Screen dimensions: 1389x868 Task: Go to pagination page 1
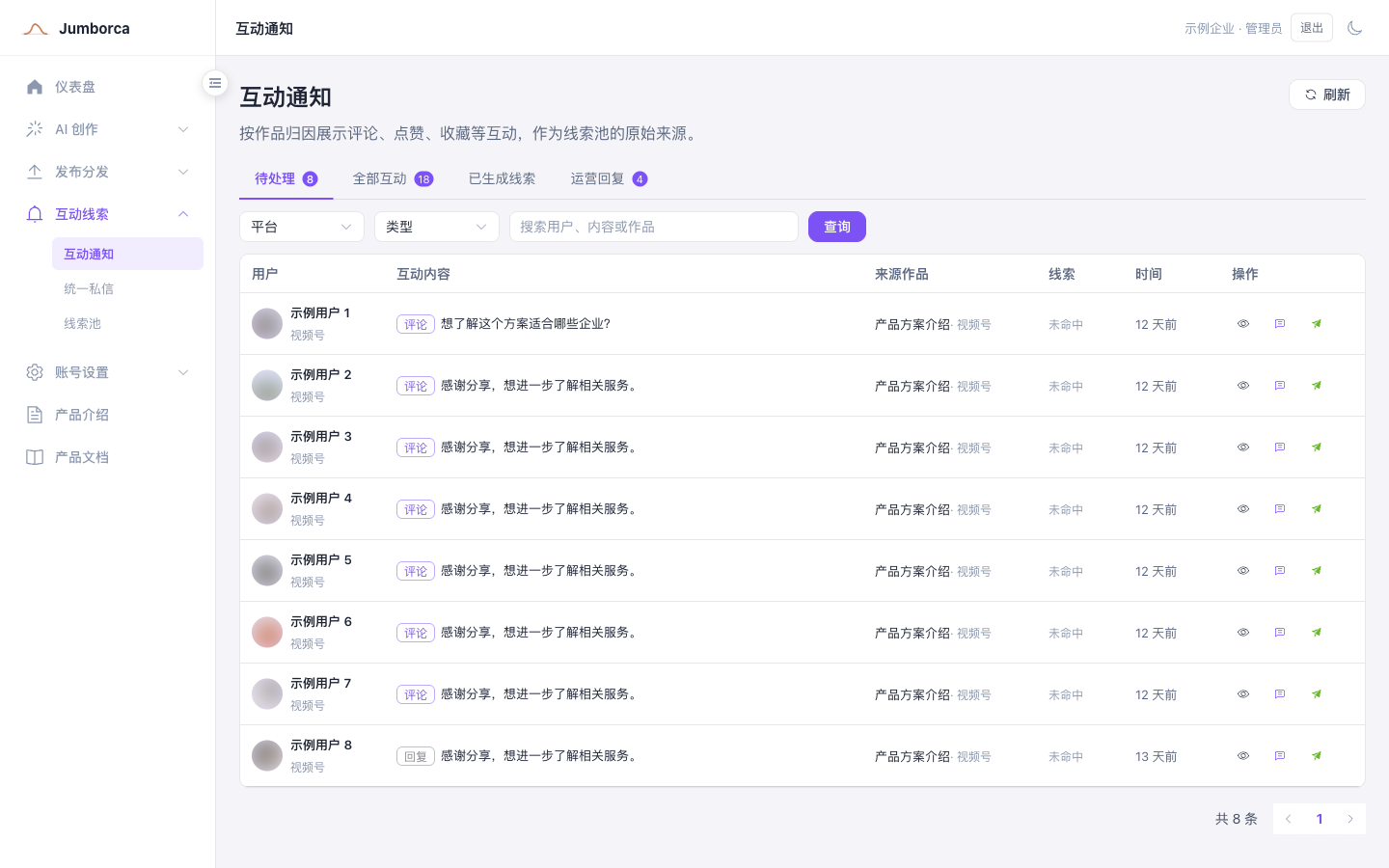[1320, 819]
